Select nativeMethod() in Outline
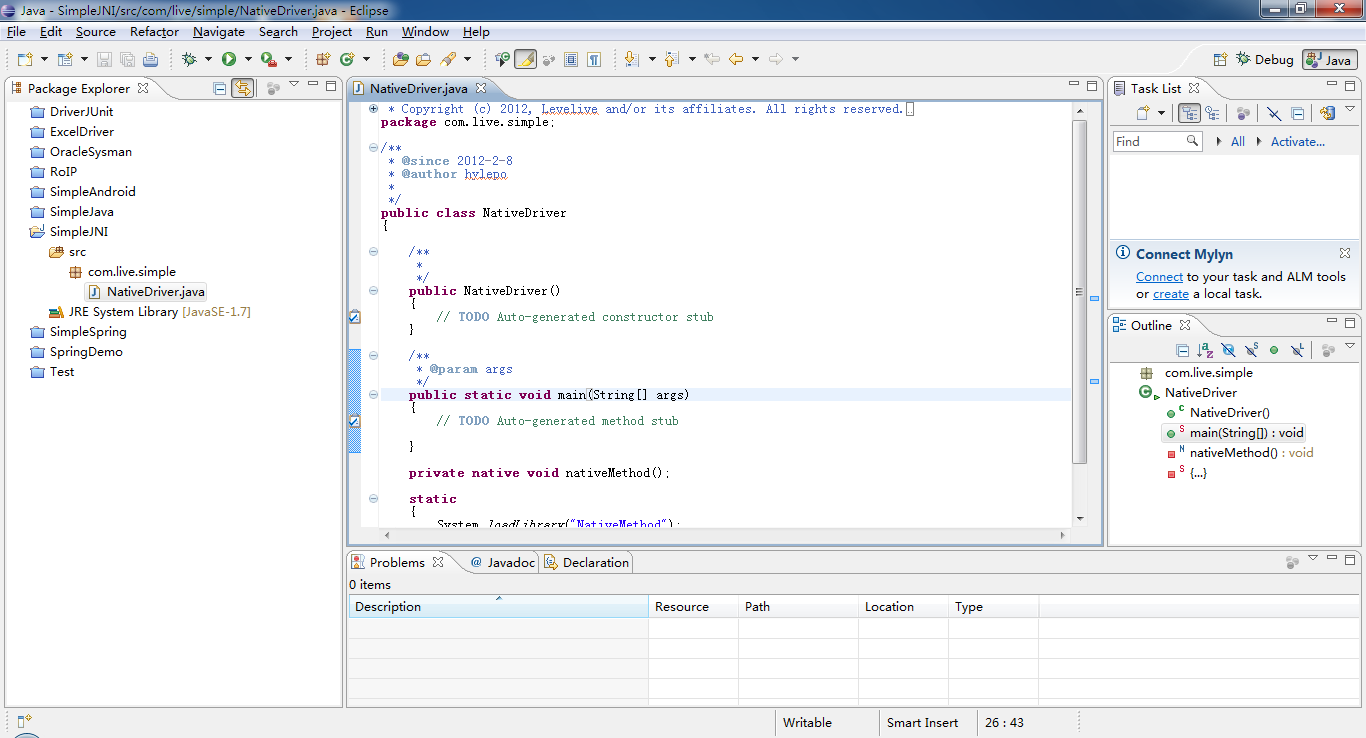 pyautogui.click(x=1240, y=453)
